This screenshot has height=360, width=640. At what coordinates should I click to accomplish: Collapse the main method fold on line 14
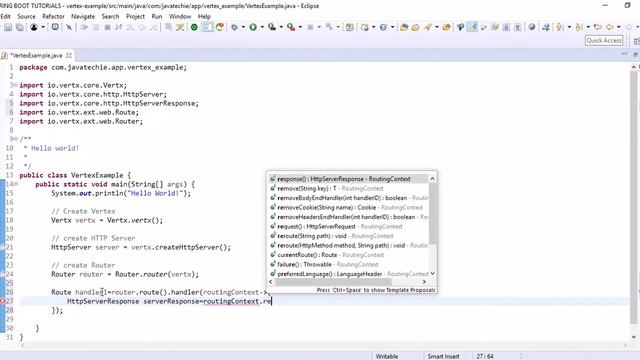tap(16, 184)
